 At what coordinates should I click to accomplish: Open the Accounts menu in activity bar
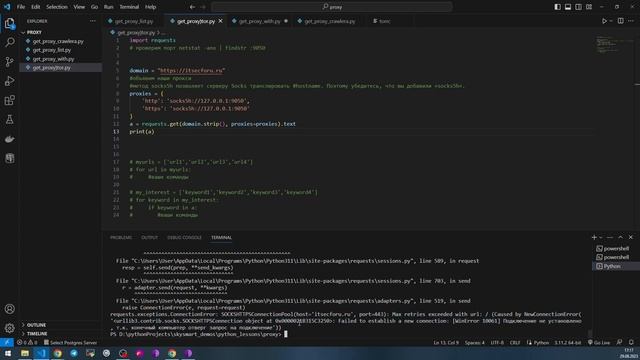pyautogui.click(x=9, y=309)
